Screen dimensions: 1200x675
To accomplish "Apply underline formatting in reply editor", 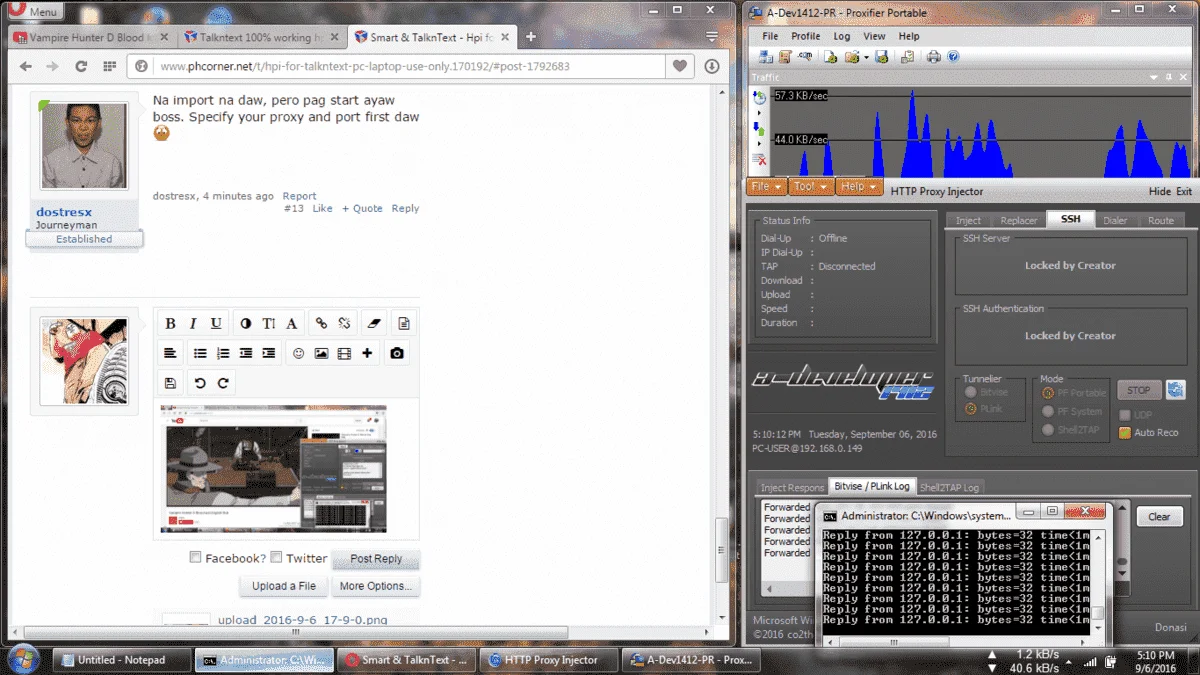I will pyautogui.click(x=216, y=324).
